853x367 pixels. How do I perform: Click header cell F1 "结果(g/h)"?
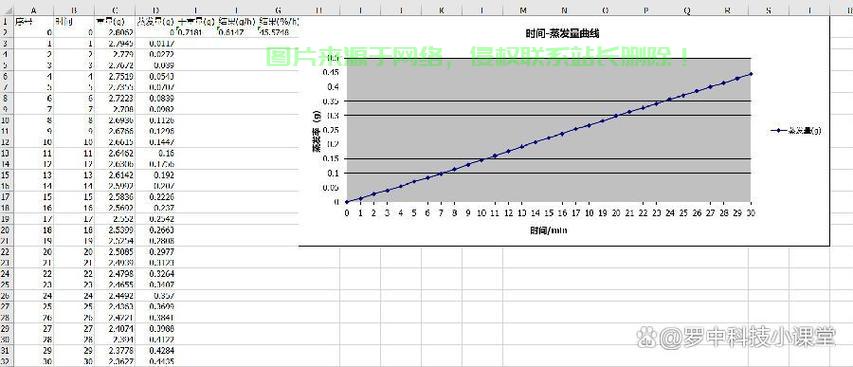click(x=237, y=21)
